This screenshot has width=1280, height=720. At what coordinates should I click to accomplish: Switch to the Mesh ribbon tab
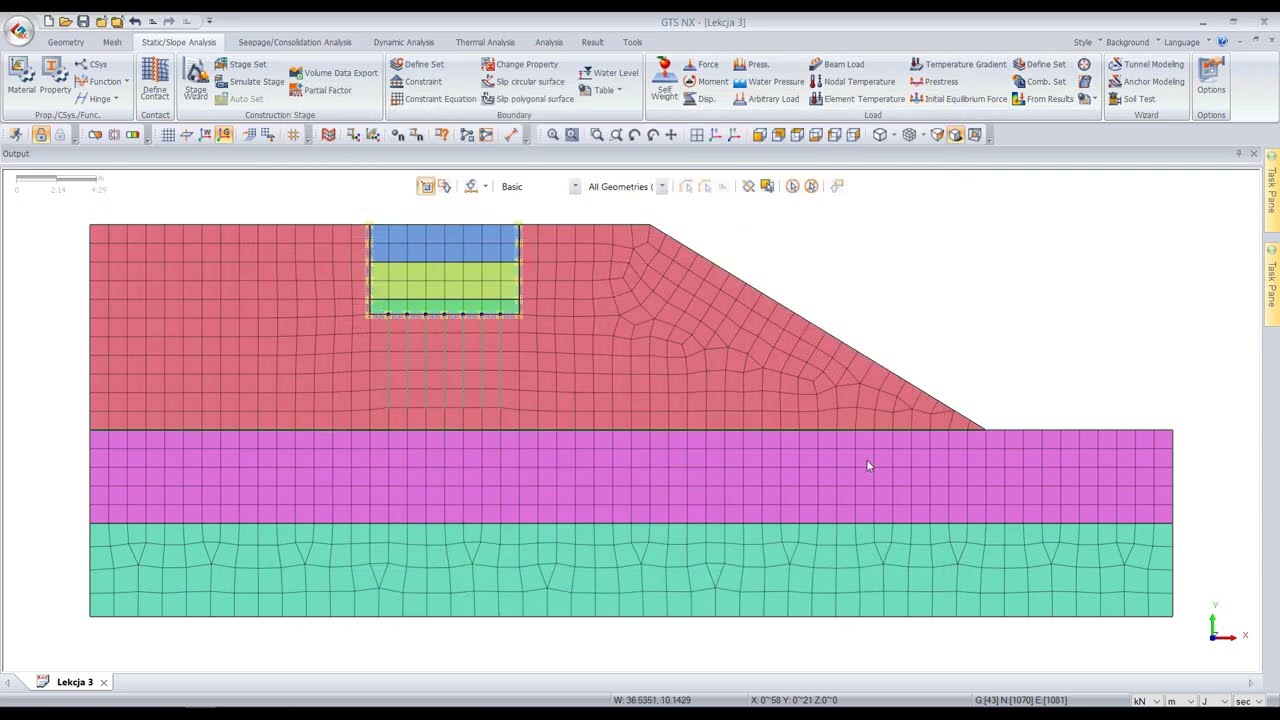coord(112,43)
